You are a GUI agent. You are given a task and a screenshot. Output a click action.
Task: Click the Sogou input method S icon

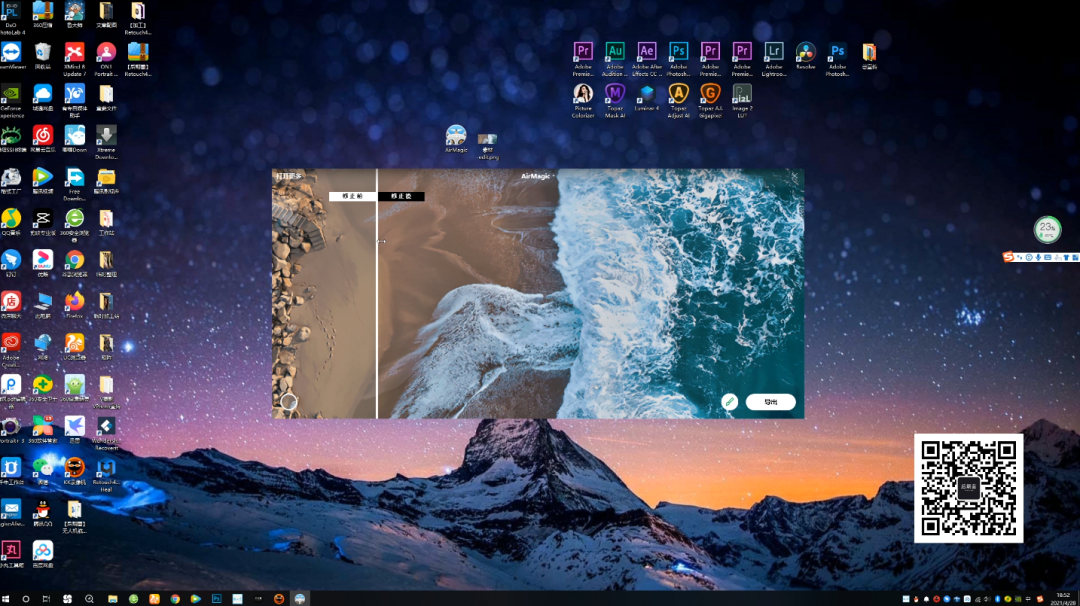point(1008,258)
